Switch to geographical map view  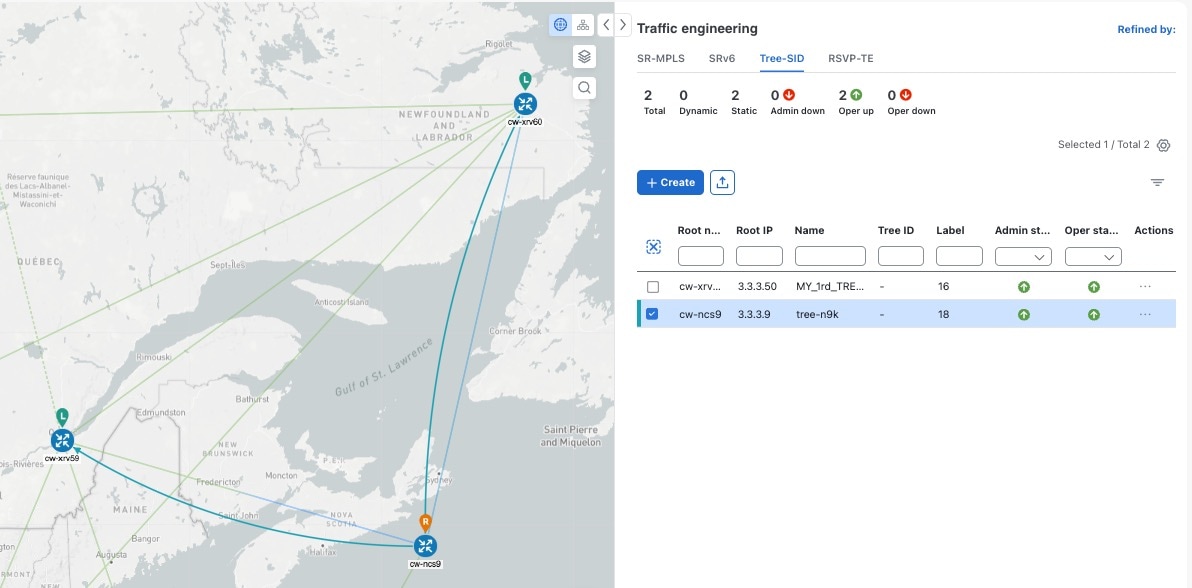point(560,25)
